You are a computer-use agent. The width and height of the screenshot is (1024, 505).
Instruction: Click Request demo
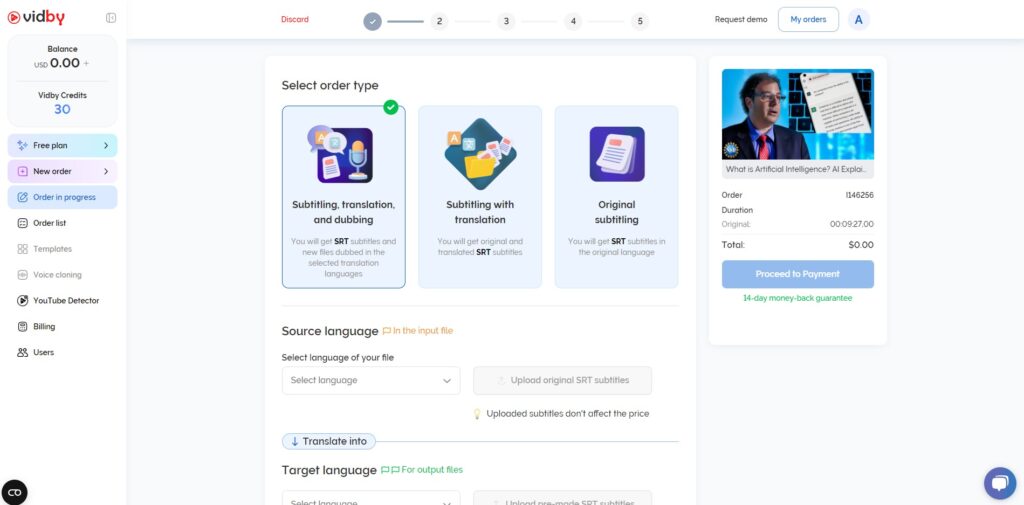pyautogui.click(x=741, y=20)
